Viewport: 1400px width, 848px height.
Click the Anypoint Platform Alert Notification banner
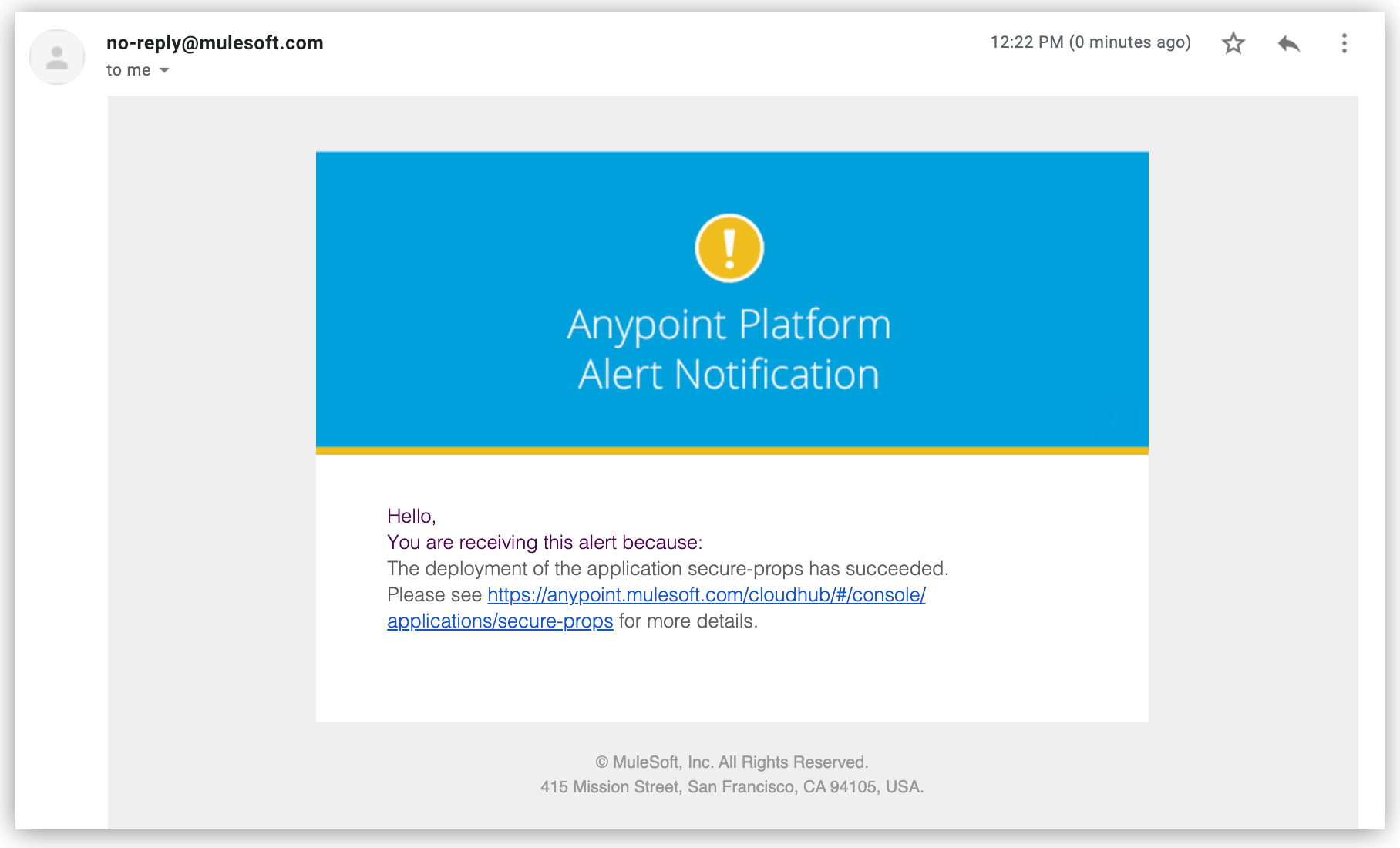point(729,348)
